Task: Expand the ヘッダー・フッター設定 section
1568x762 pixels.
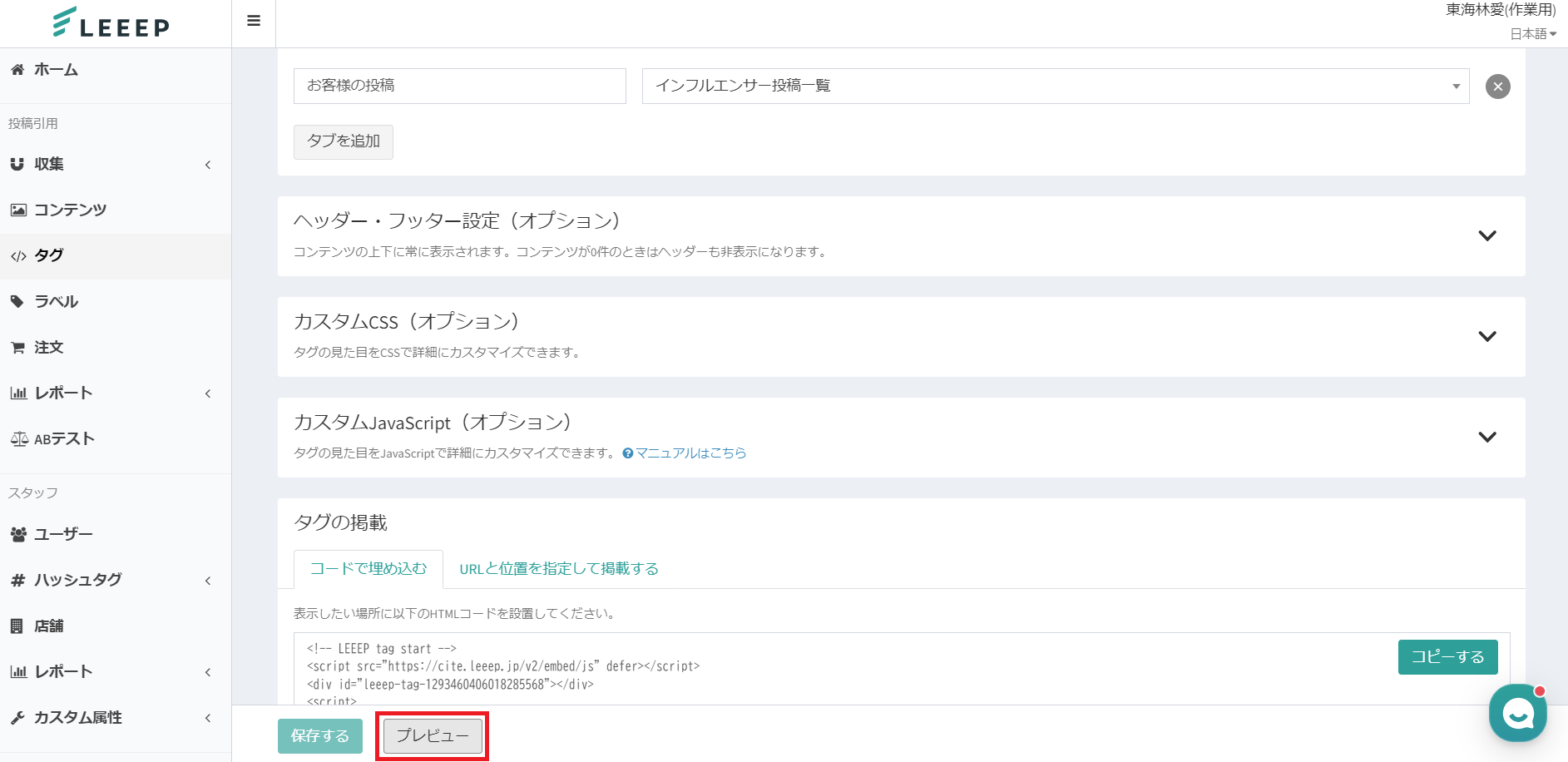Action: point(1487,235)
